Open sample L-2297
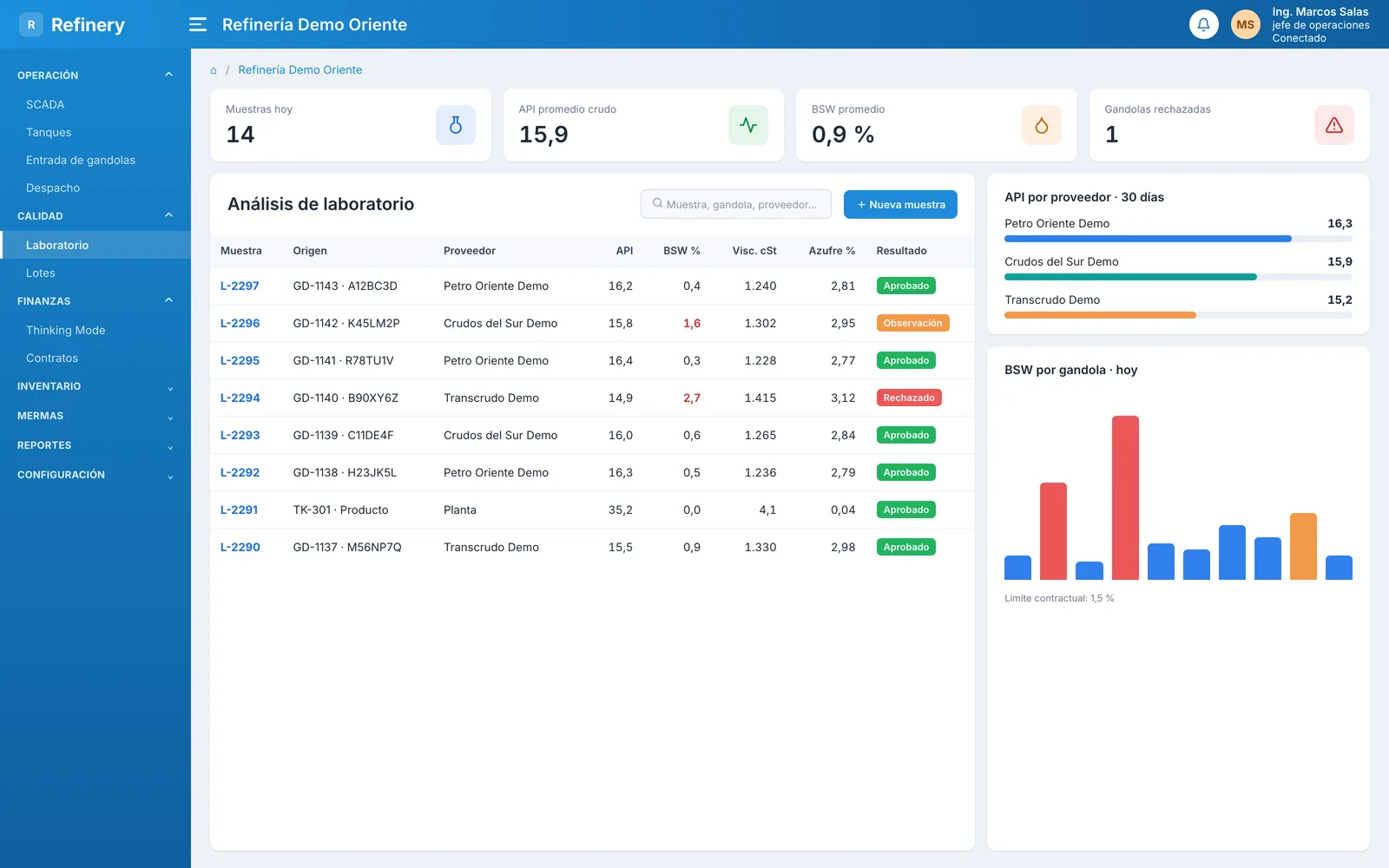Viewport: 1389px width, 868px height. pyautogui.click(x=240, y=286)
